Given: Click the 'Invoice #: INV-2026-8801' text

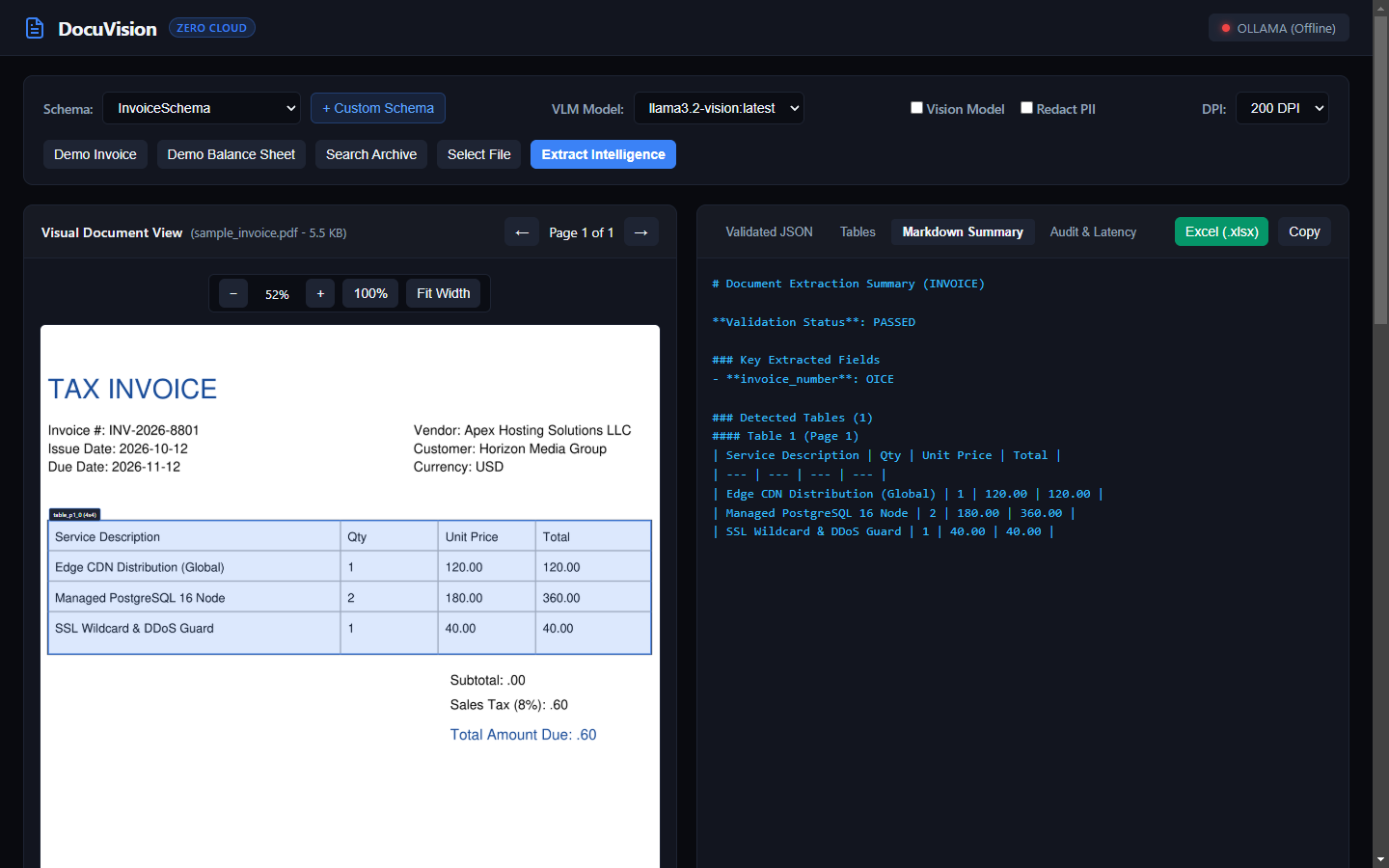Looking at the screenshot, I should (x=123, y=430).
